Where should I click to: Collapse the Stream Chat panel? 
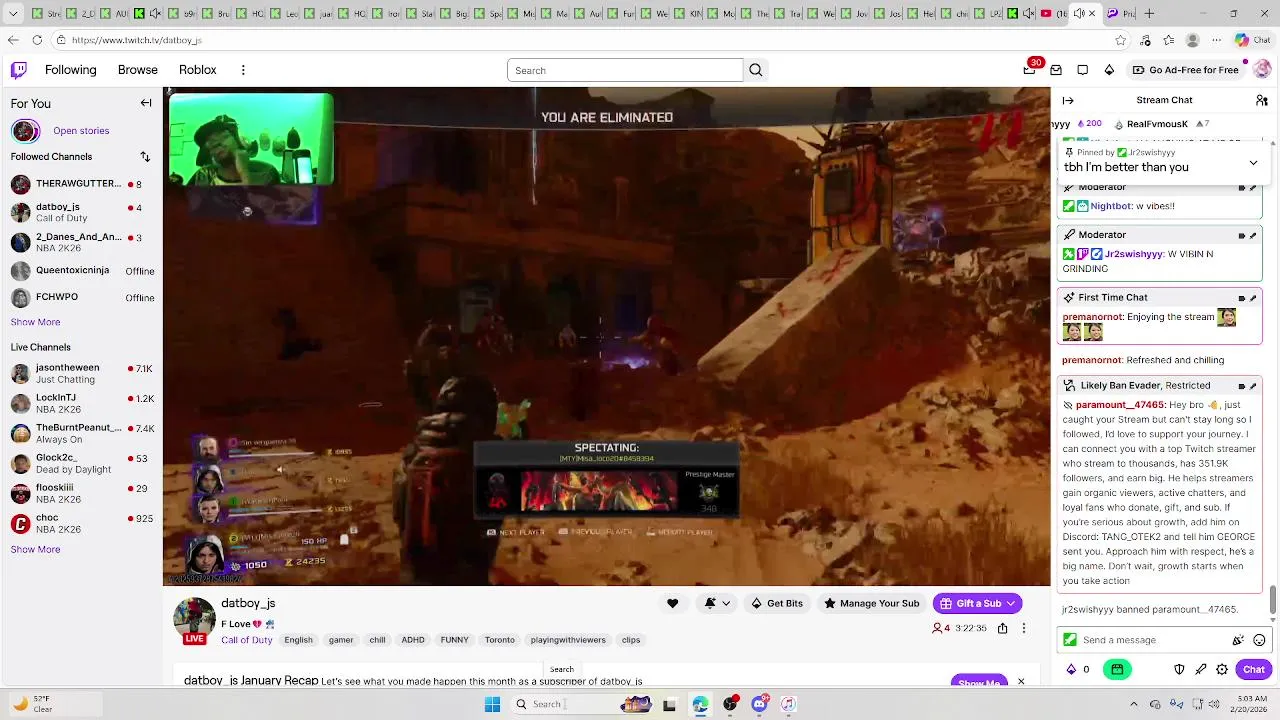(x=1068, y=100)
